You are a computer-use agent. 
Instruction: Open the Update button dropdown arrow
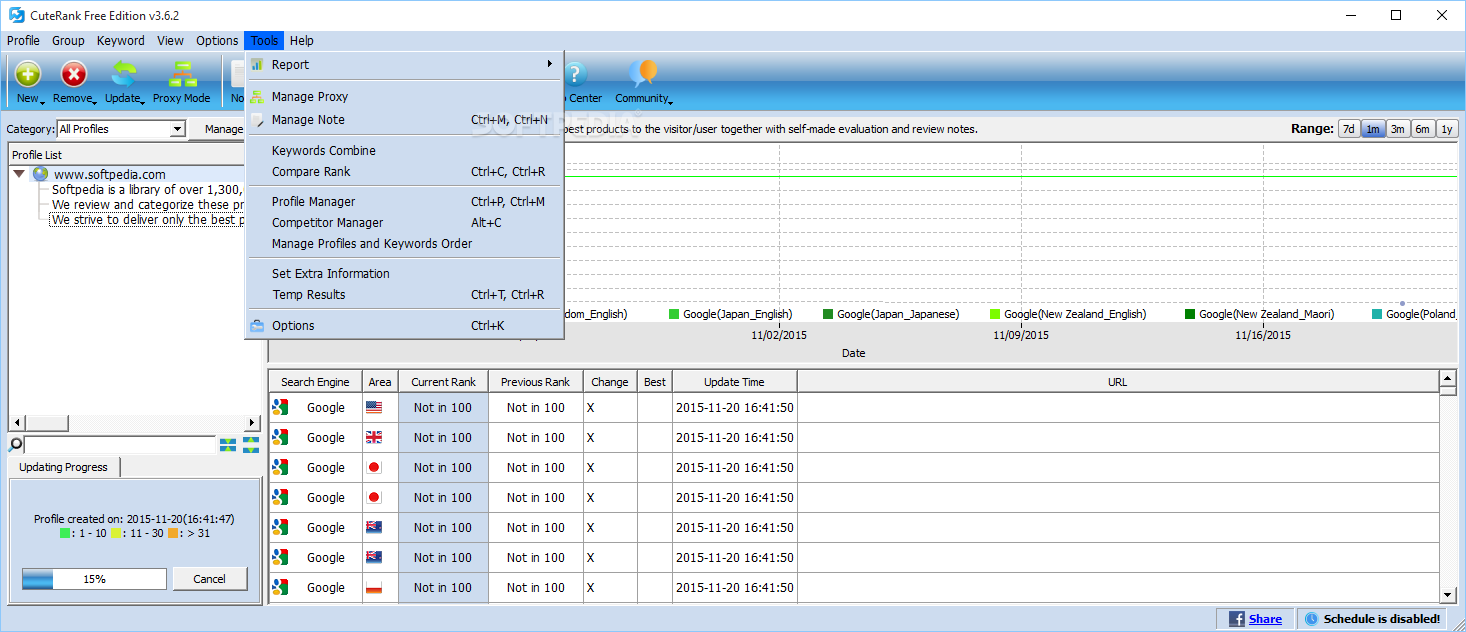[143, 101]
